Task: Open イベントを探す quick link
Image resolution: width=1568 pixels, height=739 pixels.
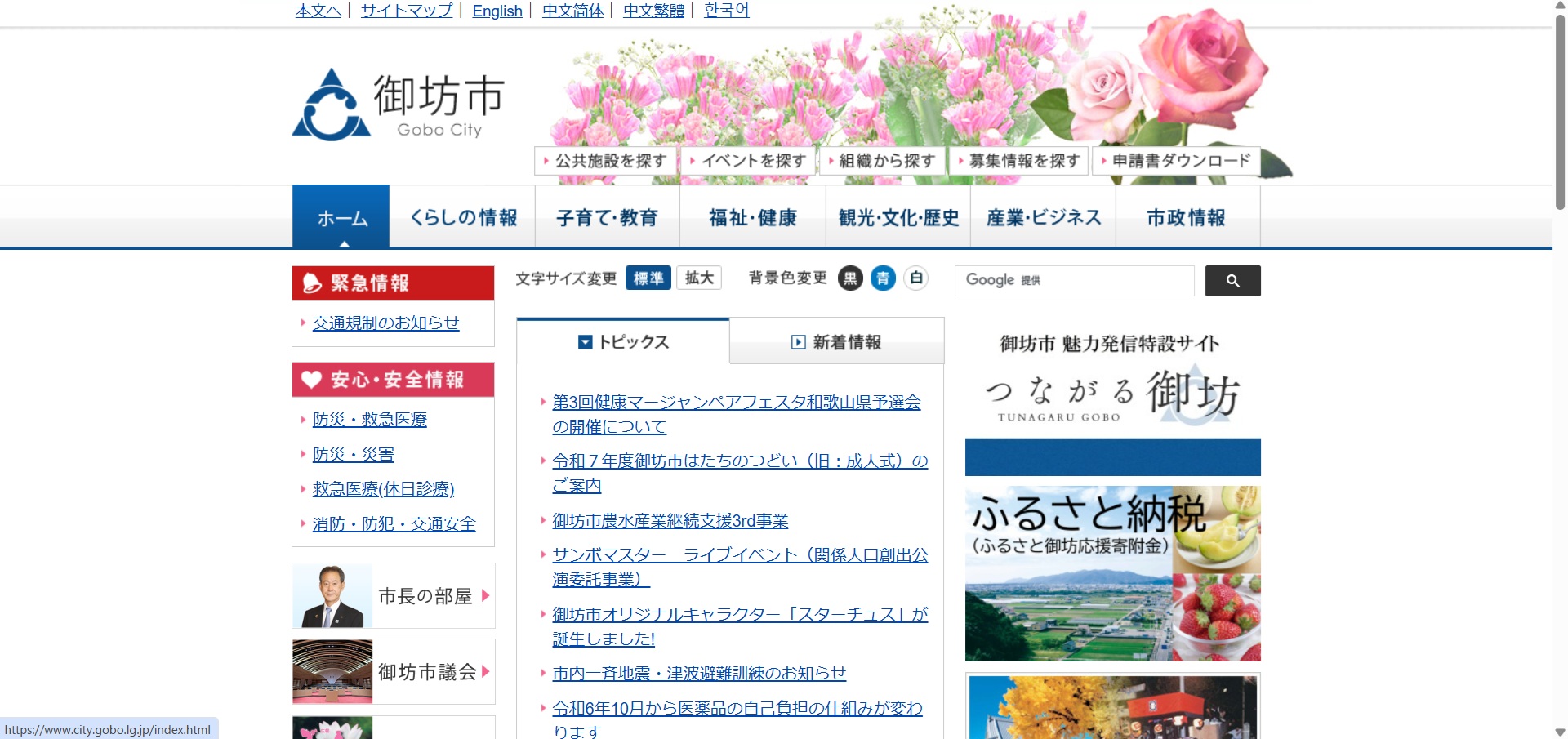Action: tap(748, 161)
